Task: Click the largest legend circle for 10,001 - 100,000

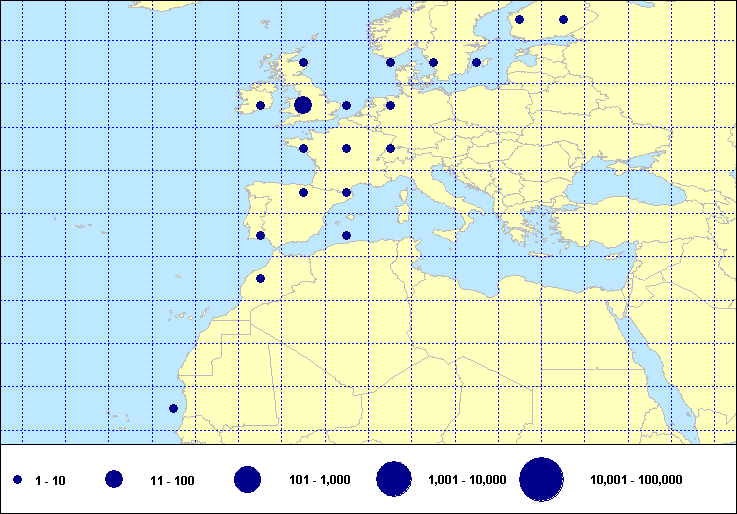Action: coord(541,480)
